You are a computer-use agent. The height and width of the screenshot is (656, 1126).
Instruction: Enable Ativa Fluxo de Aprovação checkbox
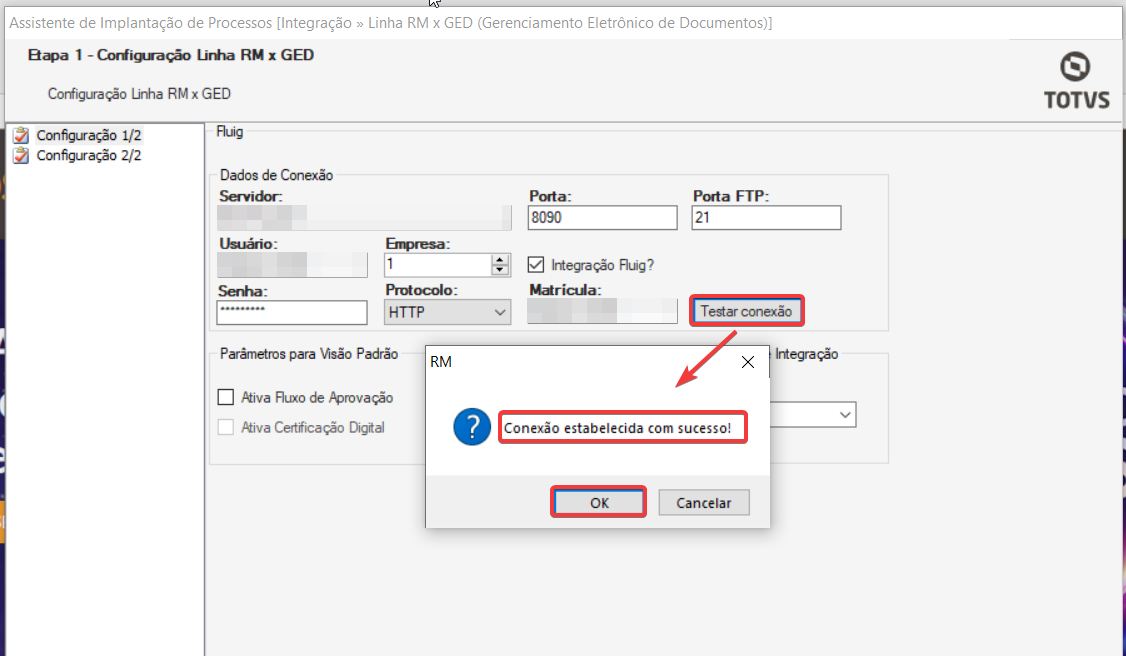(225, 397)
